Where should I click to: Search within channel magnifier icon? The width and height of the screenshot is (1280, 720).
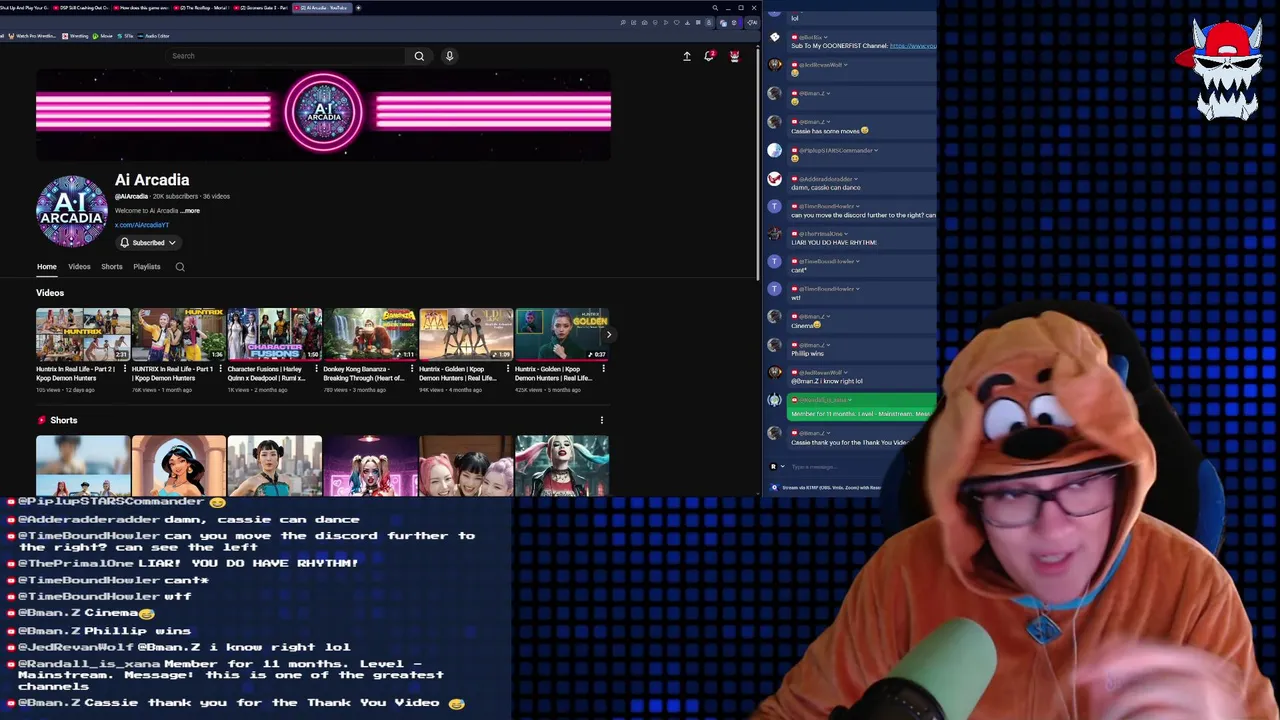tap(180, 267)
